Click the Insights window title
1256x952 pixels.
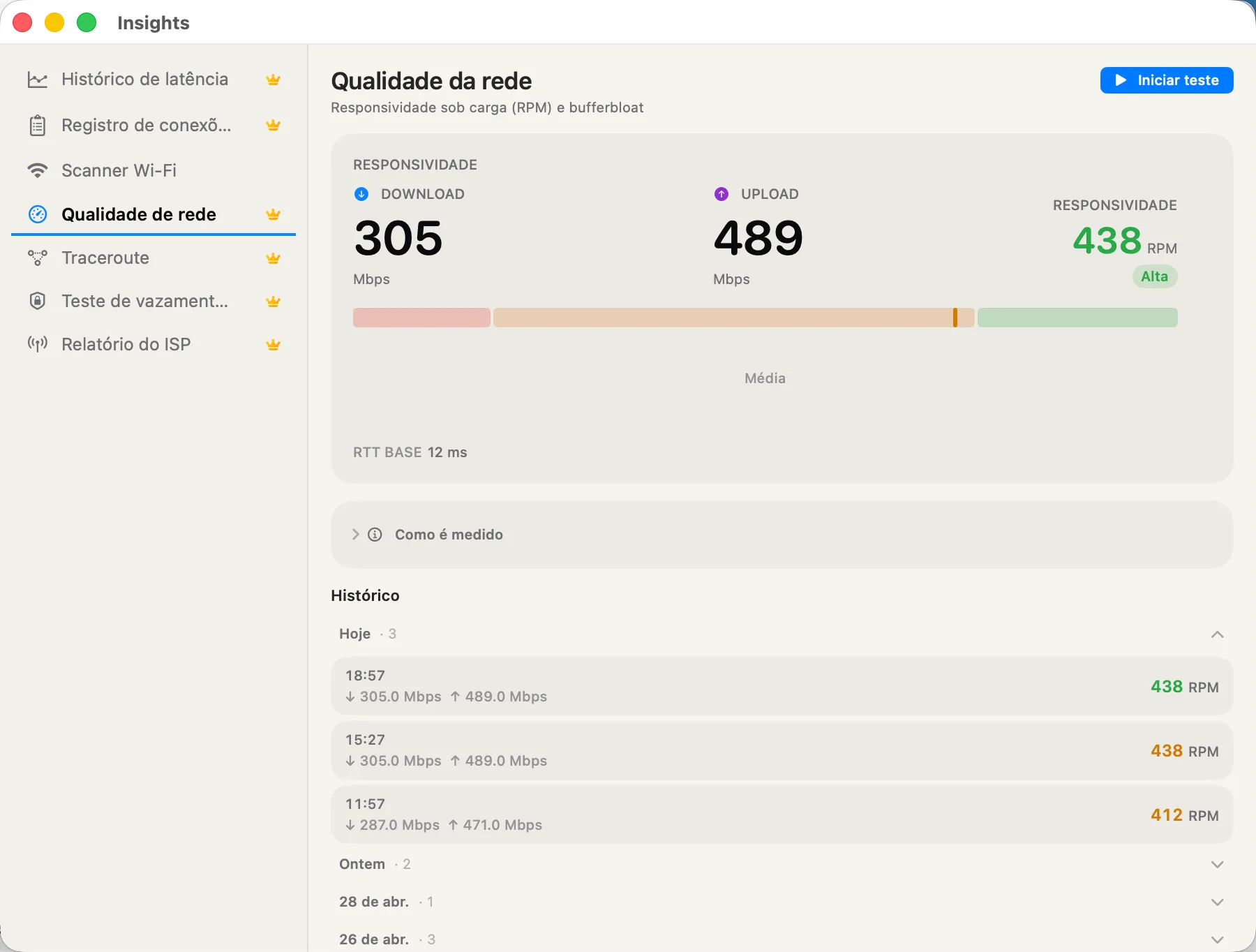pos(154,23)
